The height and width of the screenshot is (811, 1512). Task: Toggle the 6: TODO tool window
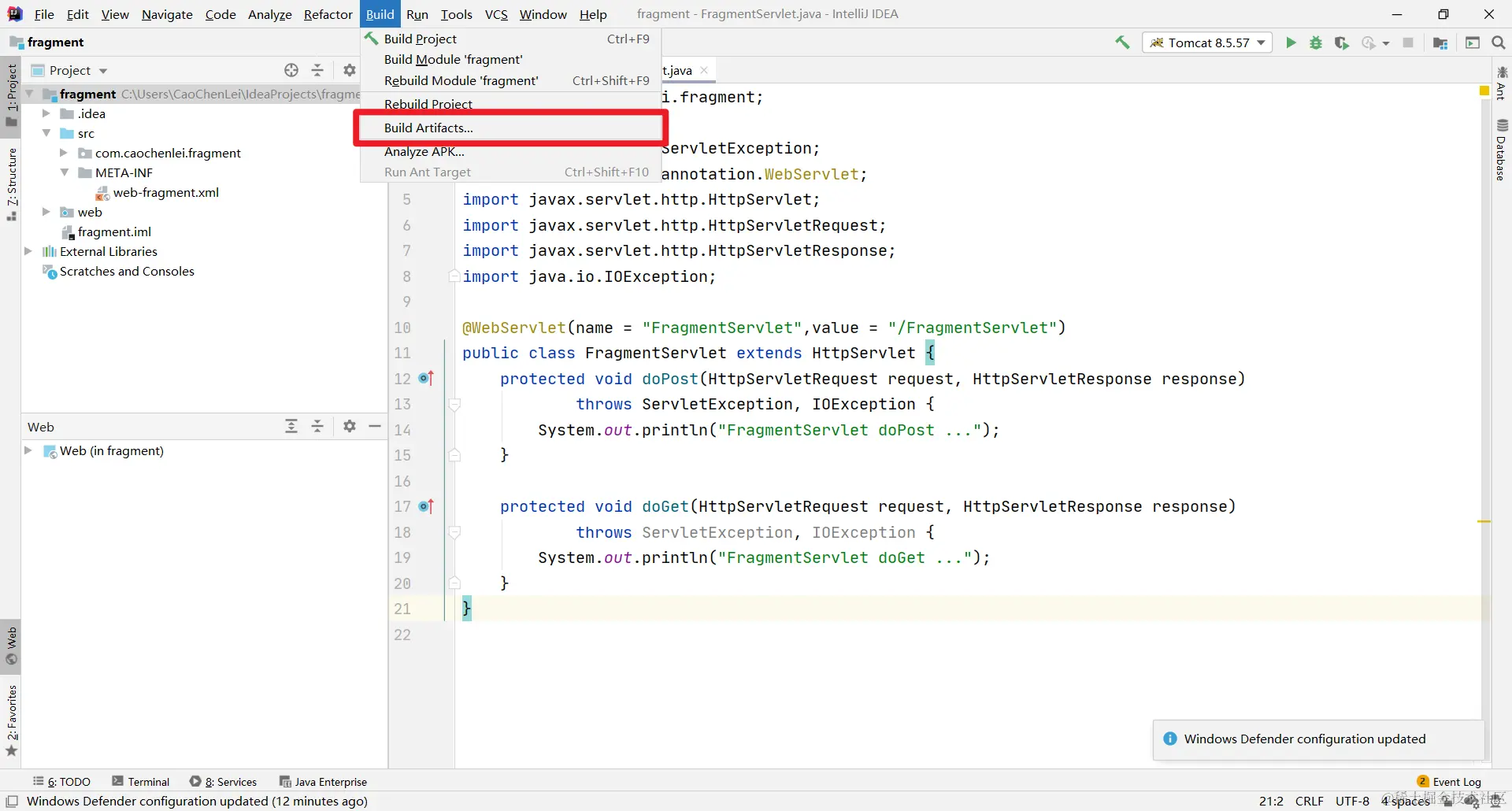(x=61, y=781)
